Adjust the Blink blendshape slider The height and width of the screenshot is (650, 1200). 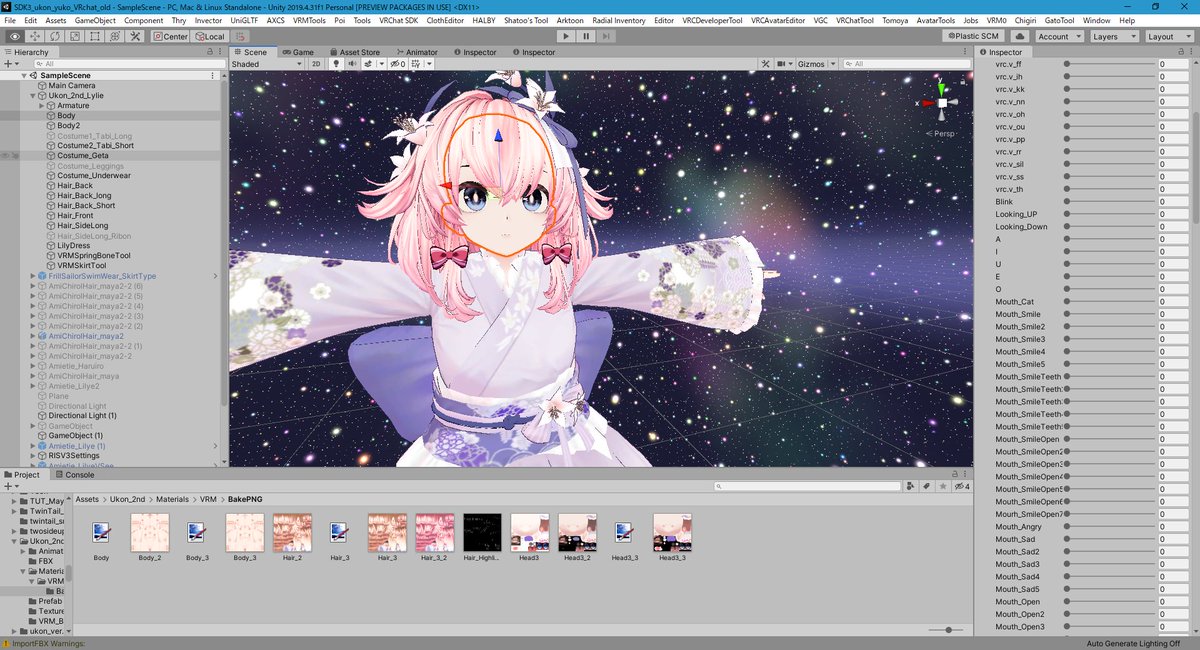[x=1110, y=202]
